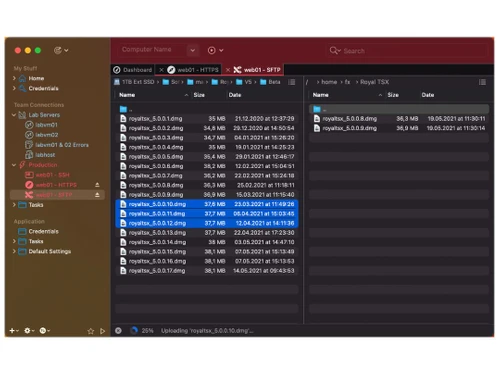Image resolution: width=500 pixels, height=375 pixels.
Task: Cancel the upload with the stop icon
Action: pyautogui.click(x=118, y=331)
